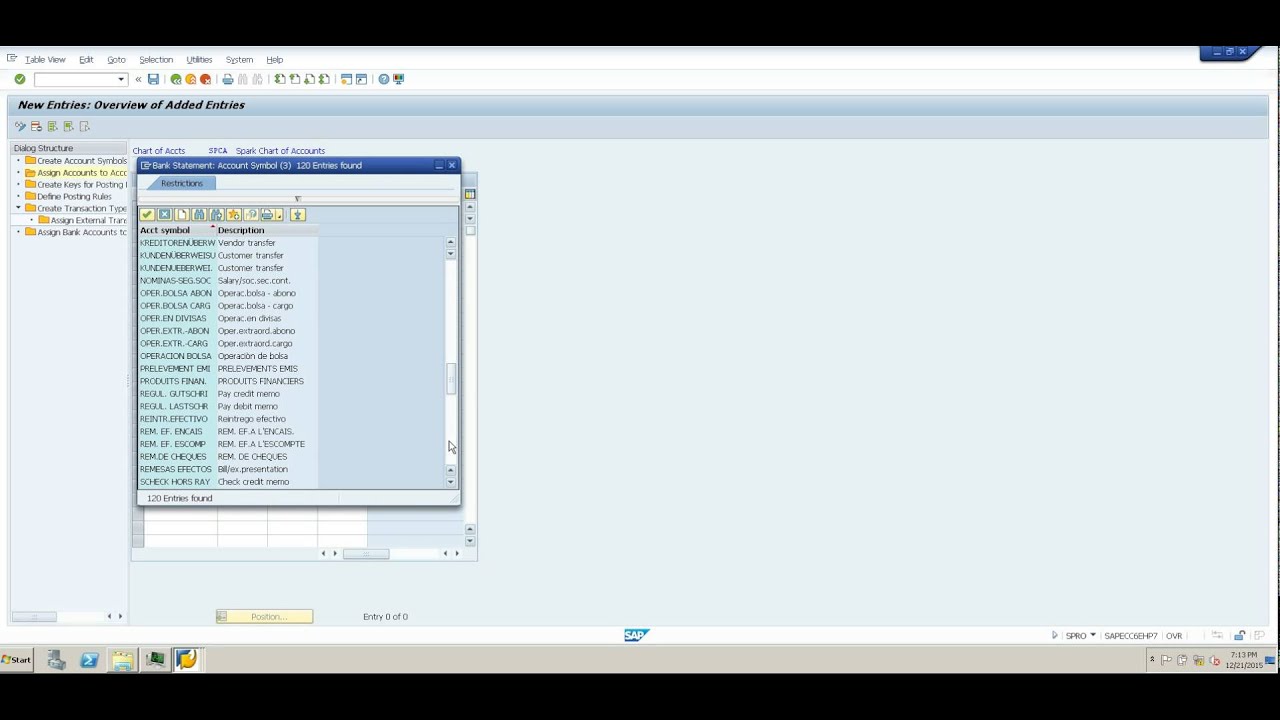Click the Position... button

click(x=264, y=617)
